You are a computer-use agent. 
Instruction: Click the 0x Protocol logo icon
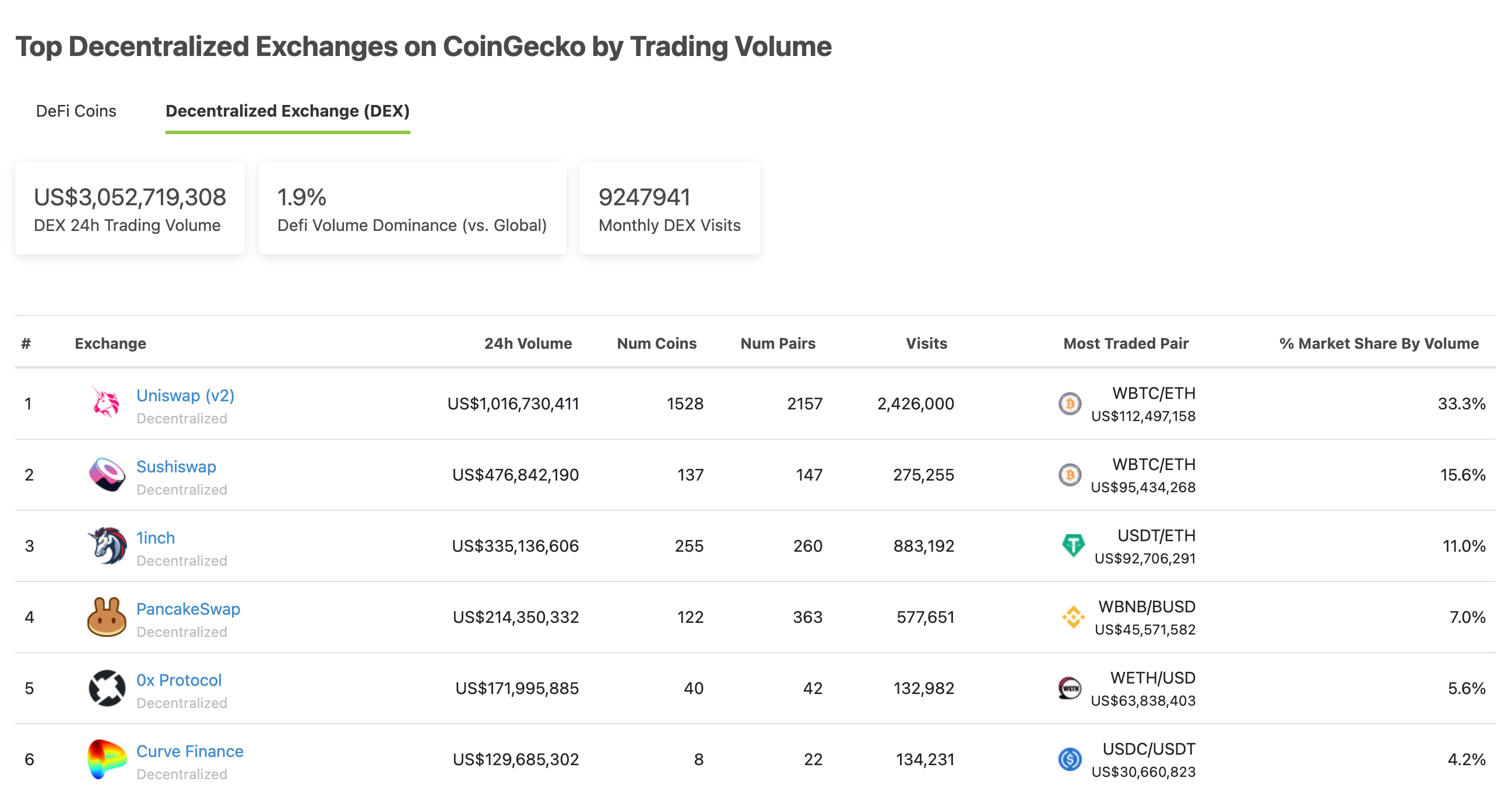tap(106, 688)
